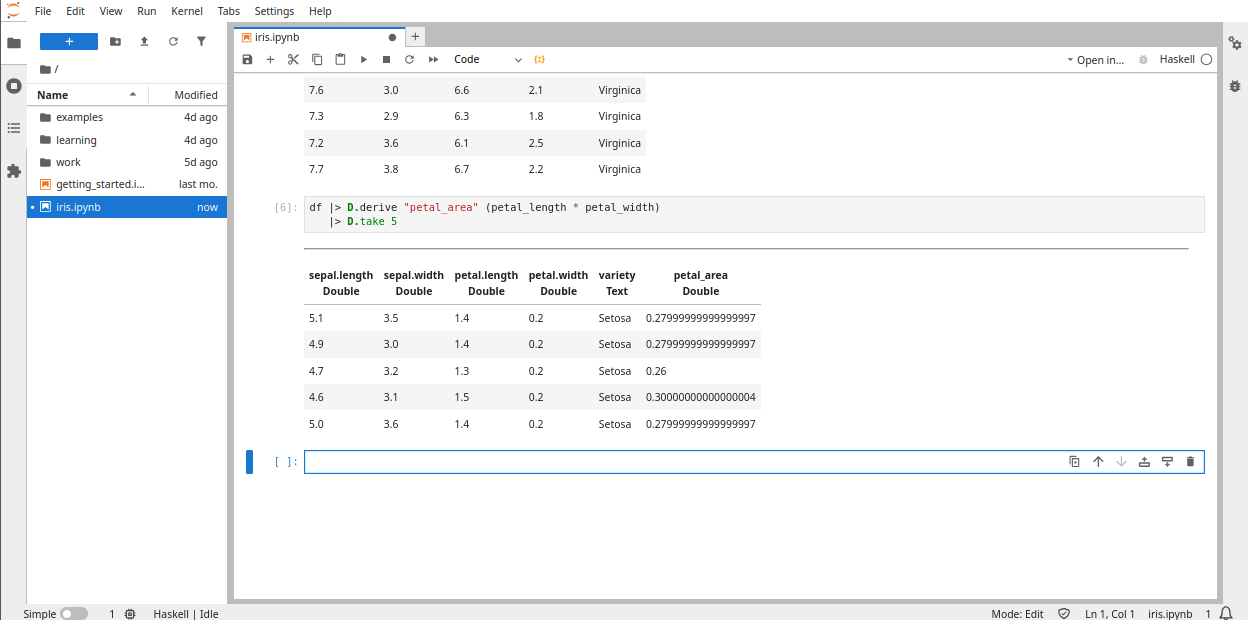Cut the selected cell with scissors icon

coord(293,60)
